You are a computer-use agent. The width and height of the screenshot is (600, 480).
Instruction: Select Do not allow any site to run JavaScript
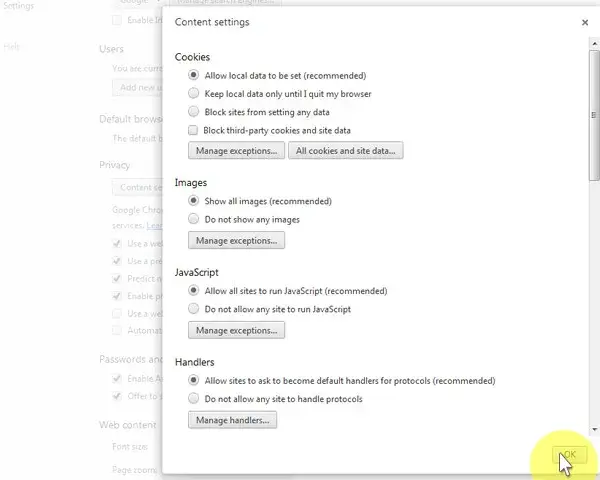tap(194, 309)
